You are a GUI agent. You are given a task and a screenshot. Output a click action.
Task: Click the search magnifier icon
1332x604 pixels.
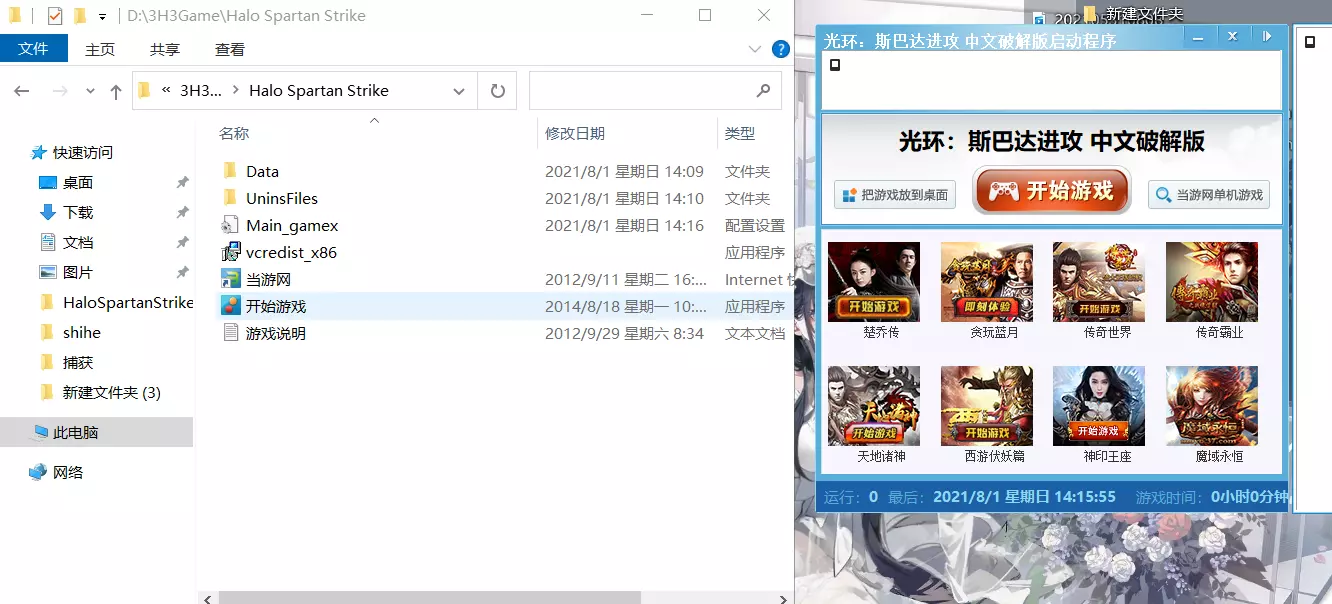click(x=764, y=90)
